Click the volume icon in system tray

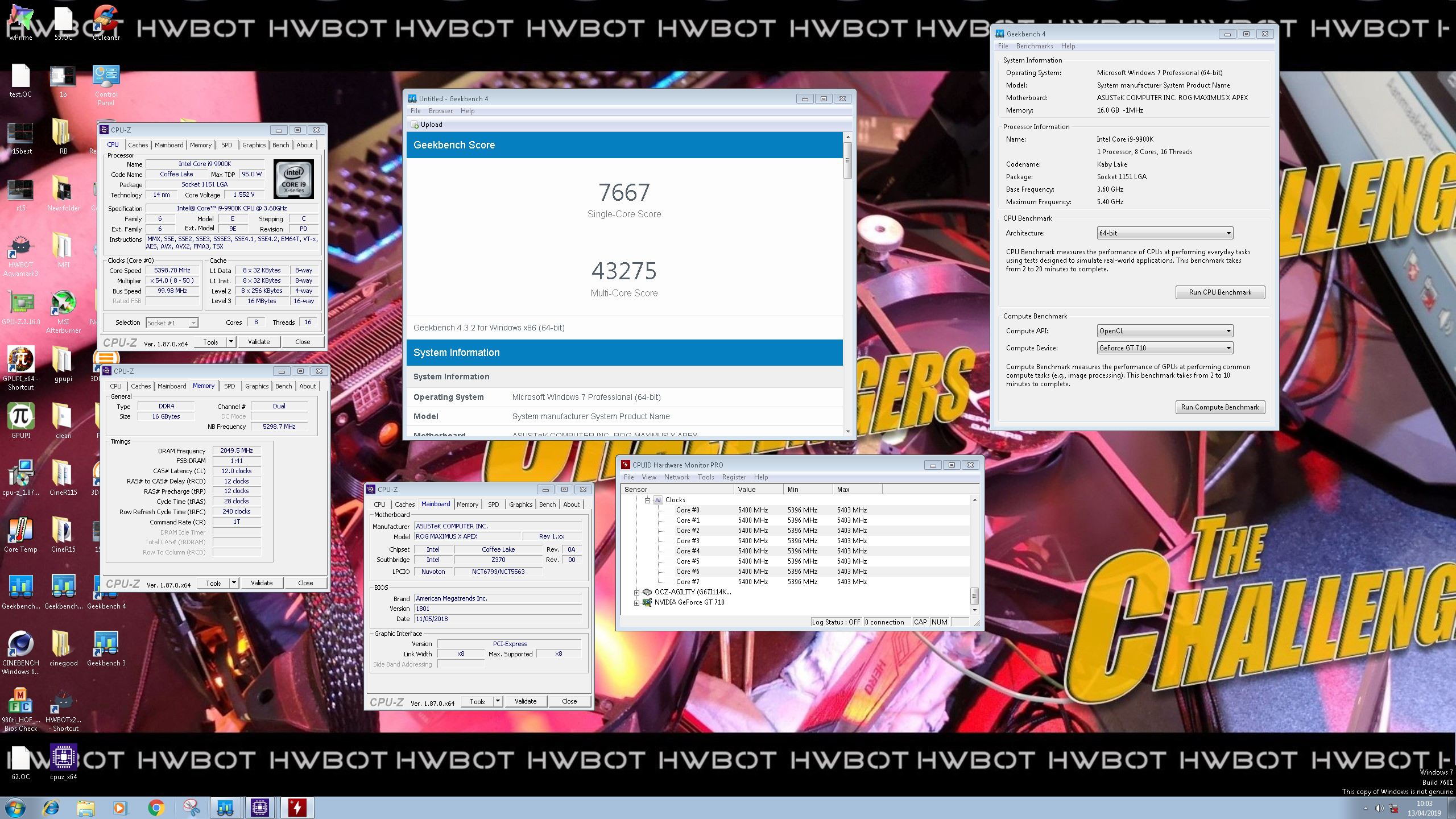1379,808
